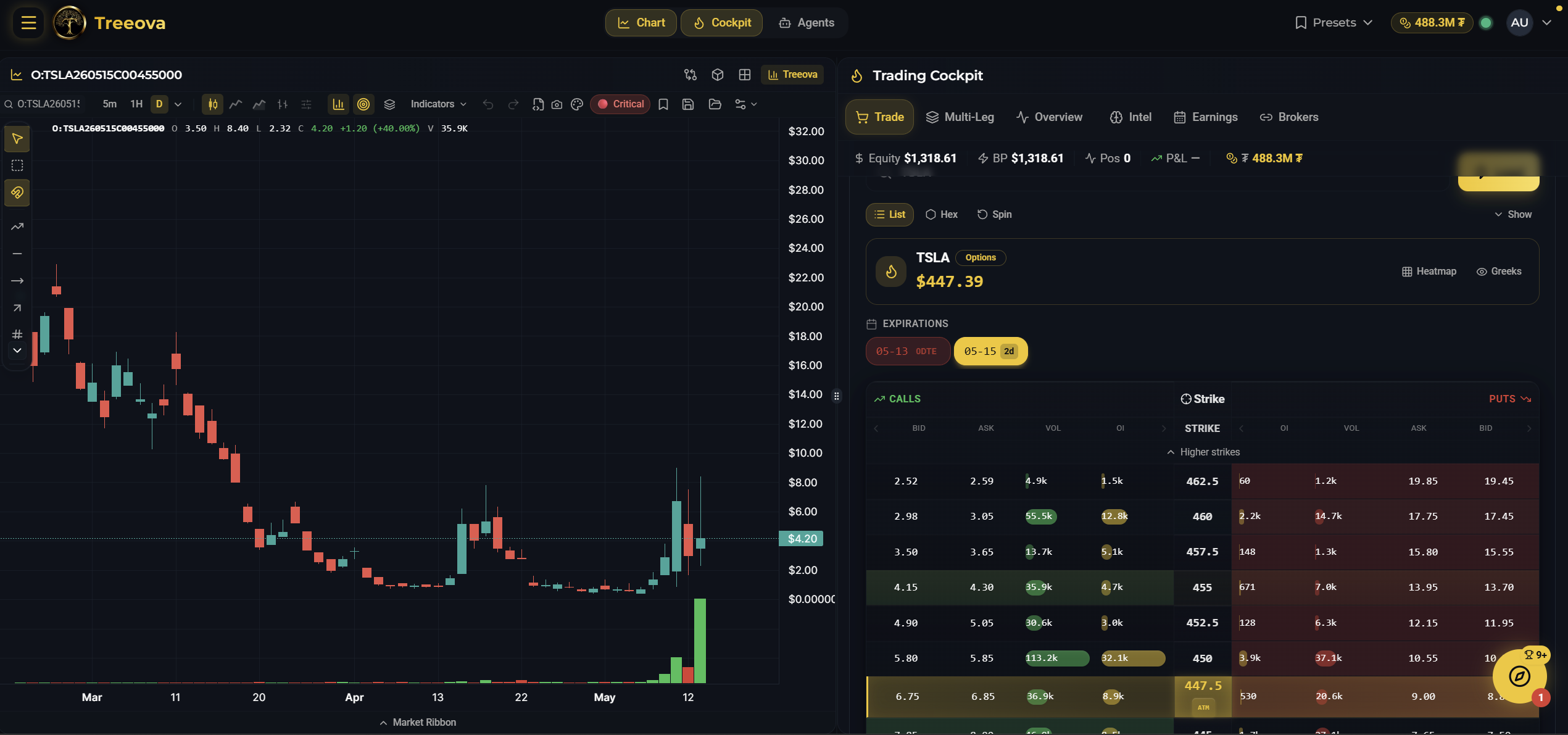Click the 488.3M token balance badge
The image size is (1568, 735).
[1432, 23]
